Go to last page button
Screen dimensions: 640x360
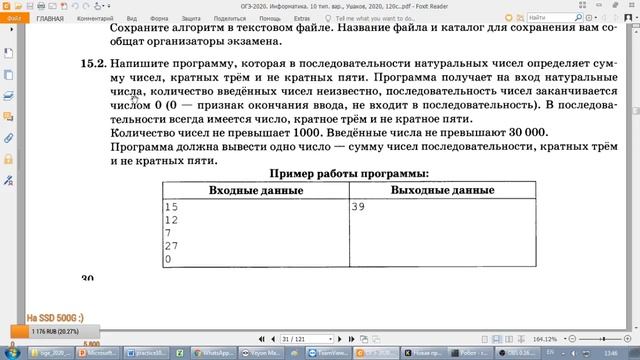coord(351,339)
